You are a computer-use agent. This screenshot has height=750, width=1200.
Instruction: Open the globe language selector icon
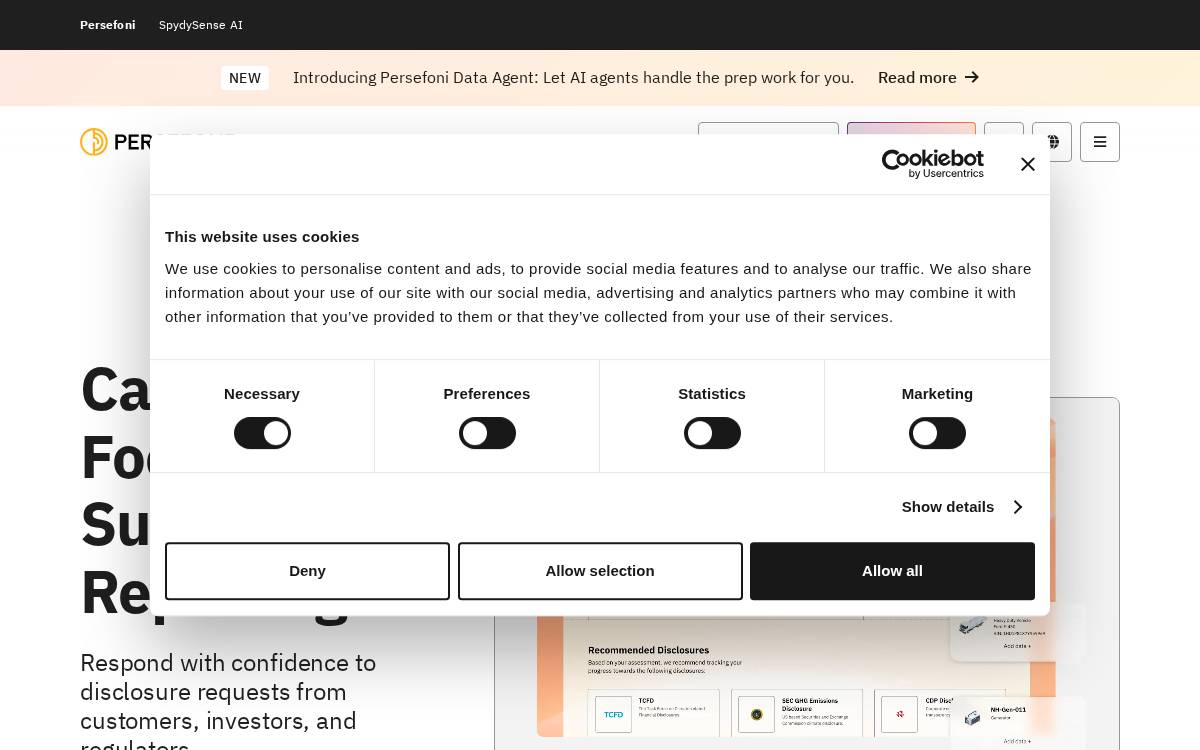coord(1052,142)
